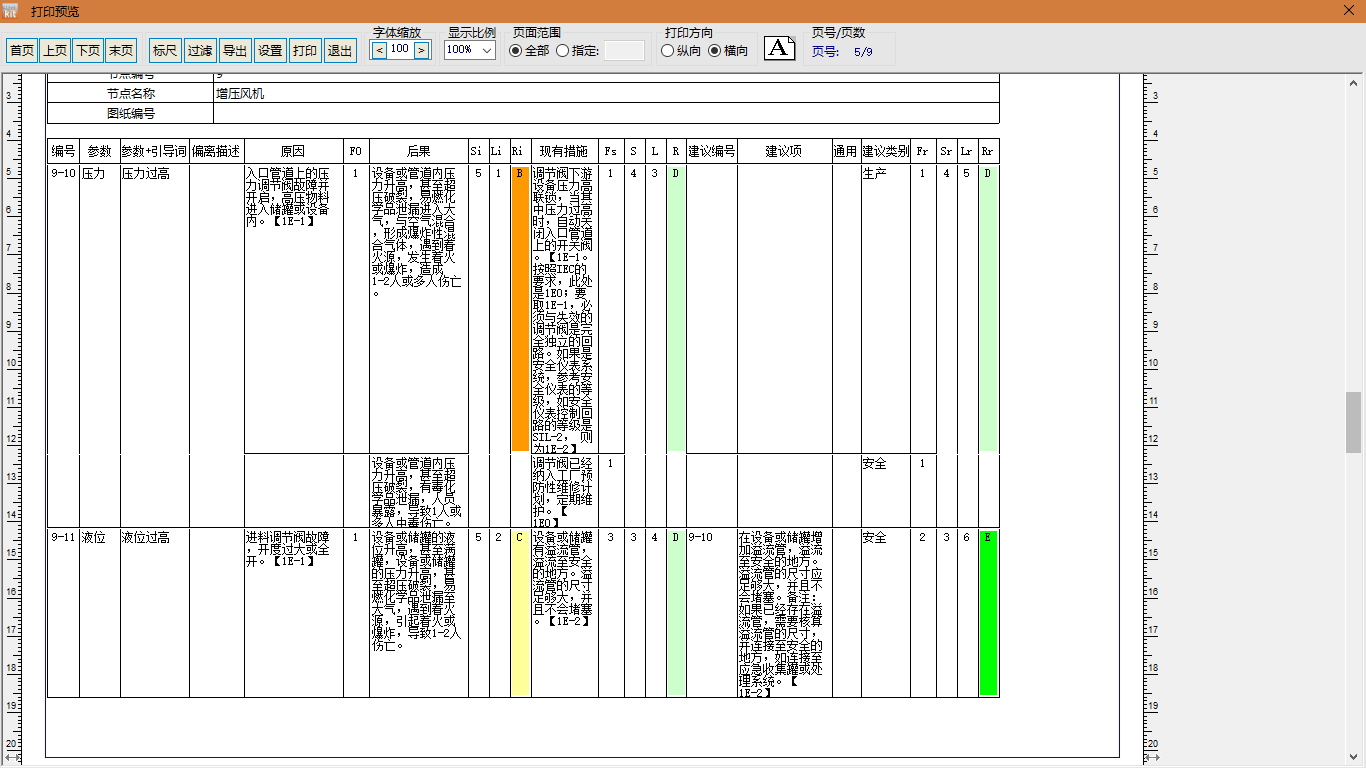Click 退出 to exit preview
Screen dimensions: 1366x768
(340, 51)
